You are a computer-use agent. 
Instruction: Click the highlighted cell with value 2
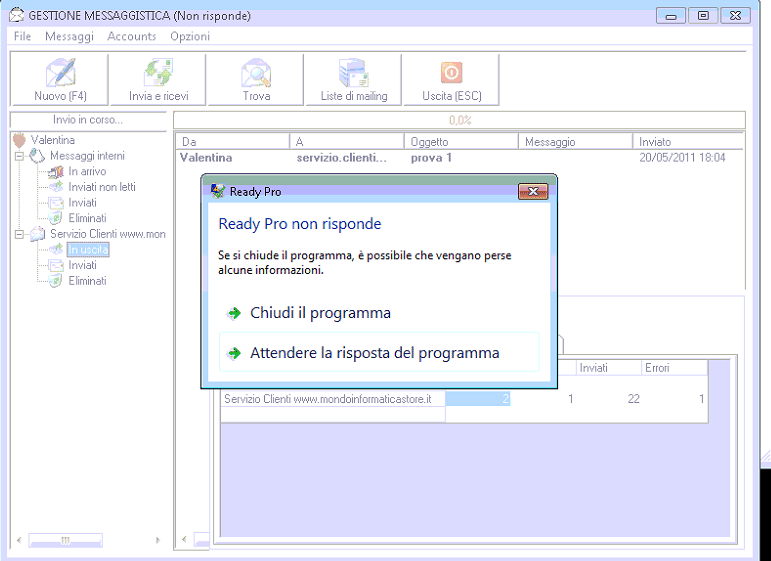pos(478,399)
